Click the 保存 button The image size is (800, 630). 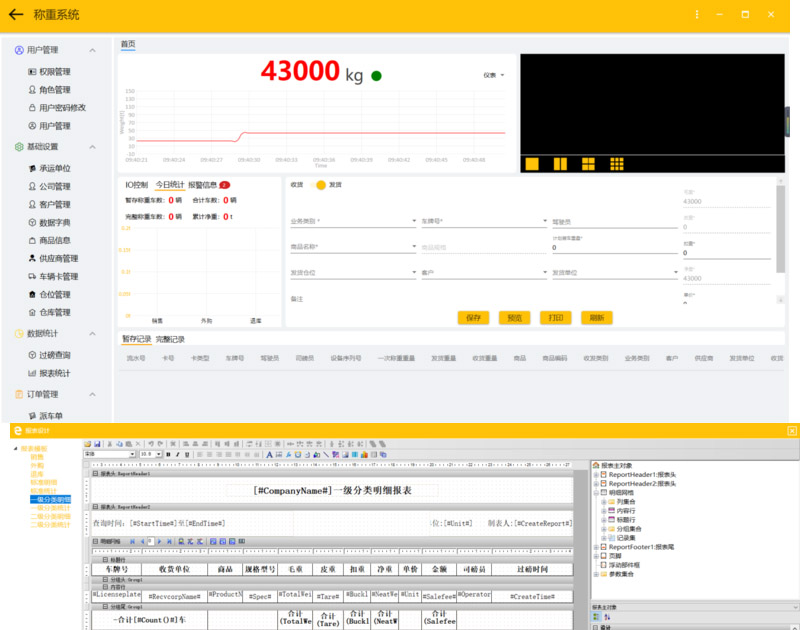(473, 318)
